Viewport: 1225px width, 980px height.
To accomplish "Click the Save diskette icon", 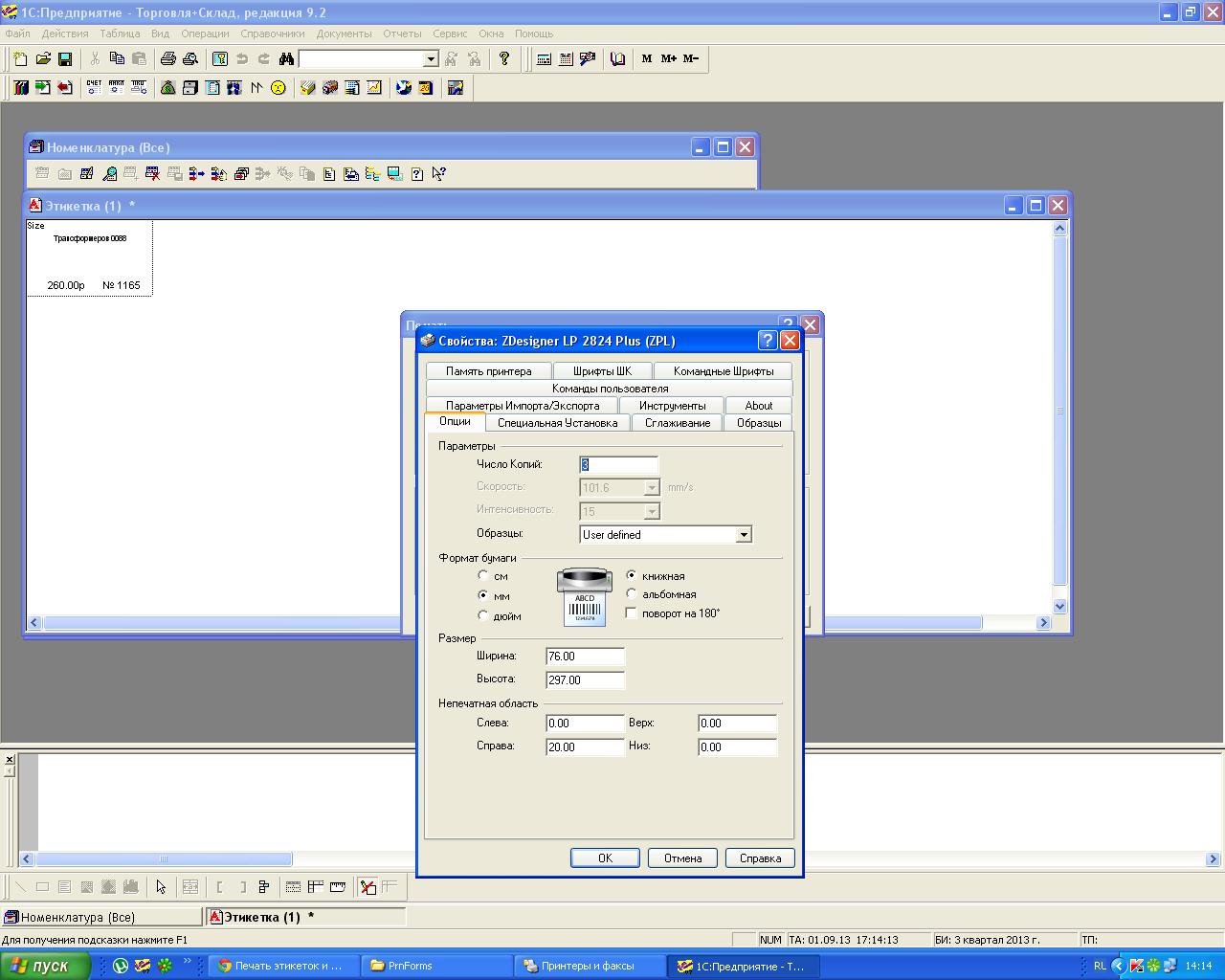I will (65, 59).
